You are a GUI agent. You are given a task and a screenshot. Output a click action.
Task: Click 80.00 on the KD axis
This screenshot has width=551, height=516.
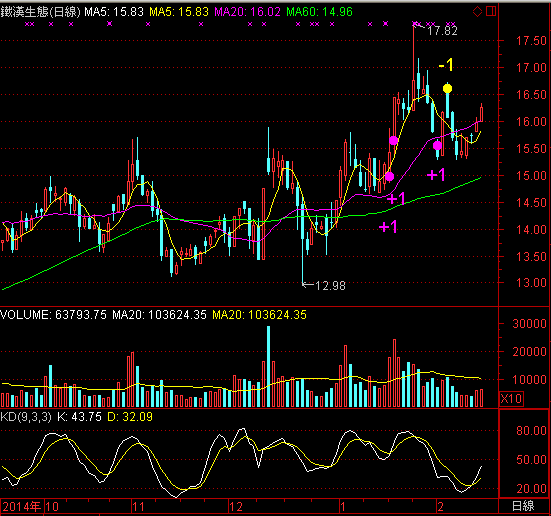pyautogui.click(x=531, y=431)
